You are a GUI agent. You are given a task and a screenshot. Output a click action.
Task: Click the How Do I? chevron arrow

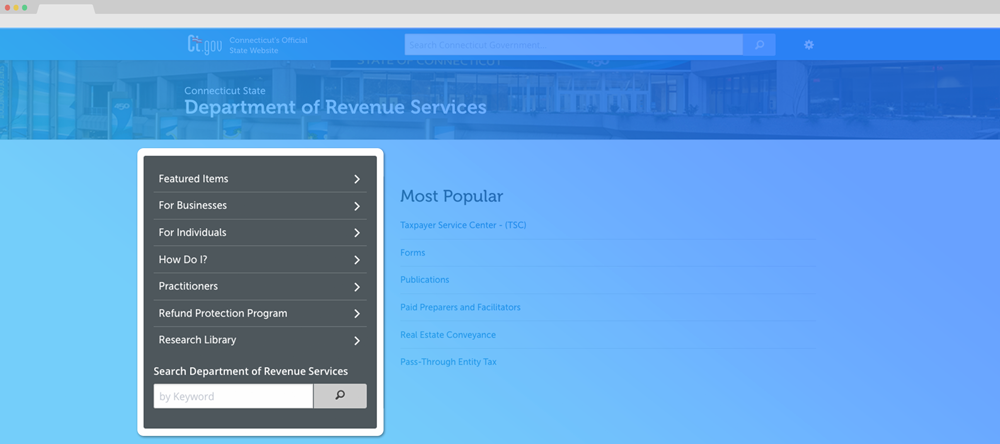[357, 260]
